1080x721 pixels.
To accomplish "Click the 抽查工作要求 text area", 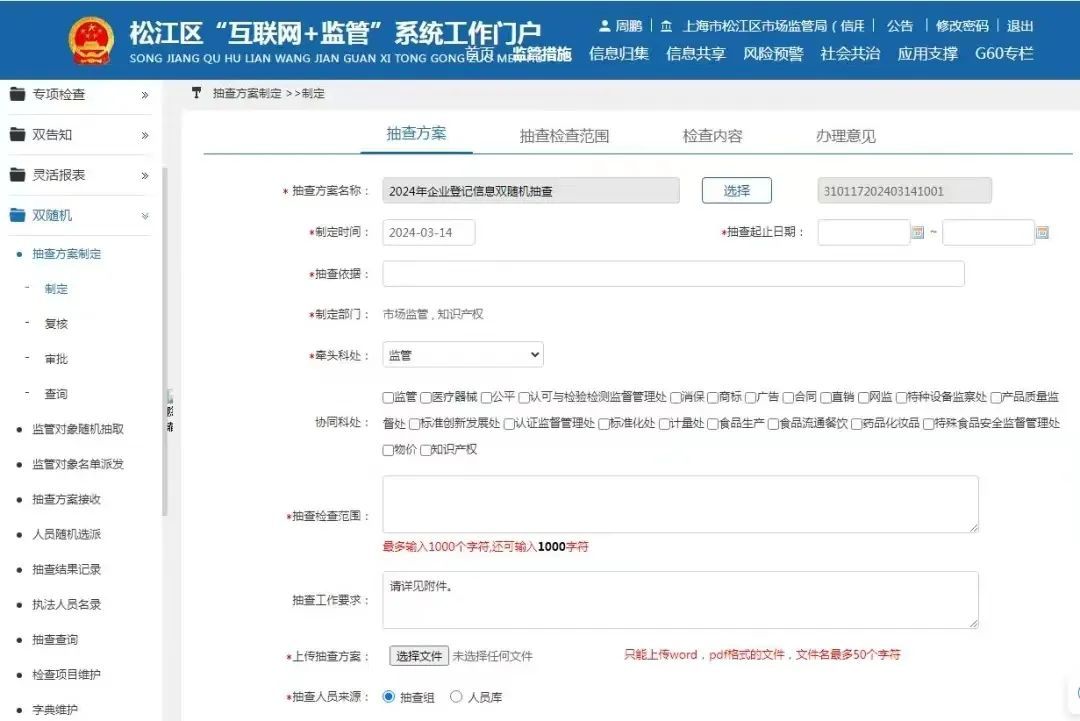I will [681, 600].
